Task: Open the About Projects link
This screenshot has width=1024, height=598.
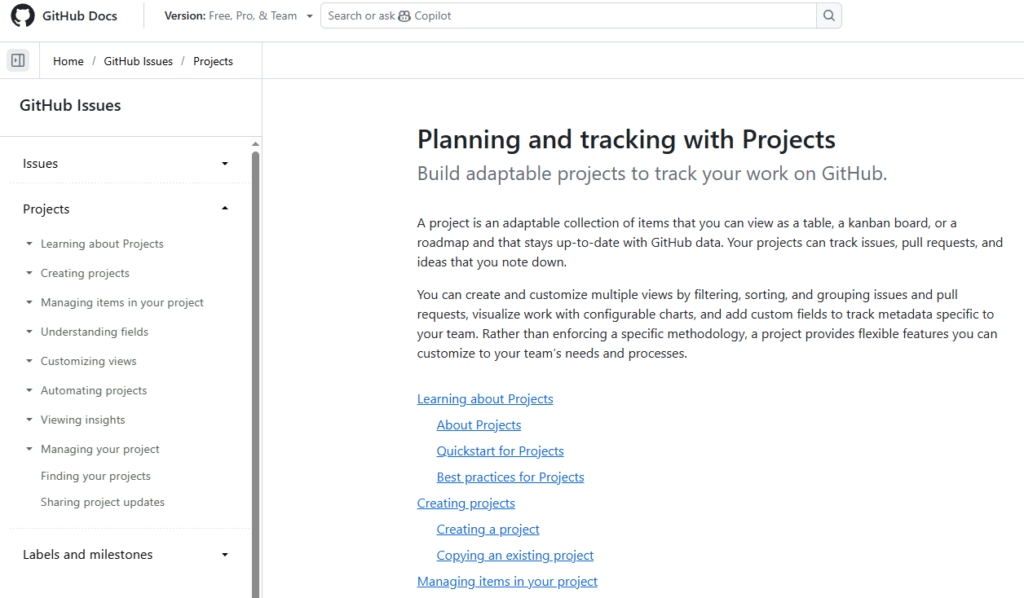Action: [x=479, y=425]
